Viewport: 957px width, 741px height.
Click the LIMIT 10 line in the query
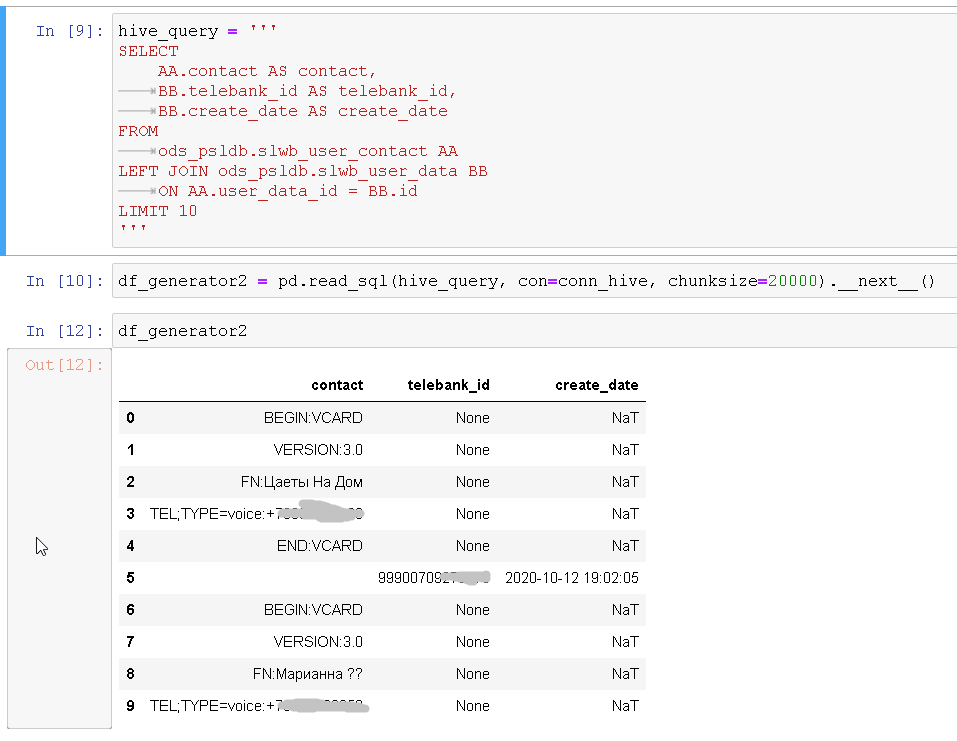(x=156, y=210)
